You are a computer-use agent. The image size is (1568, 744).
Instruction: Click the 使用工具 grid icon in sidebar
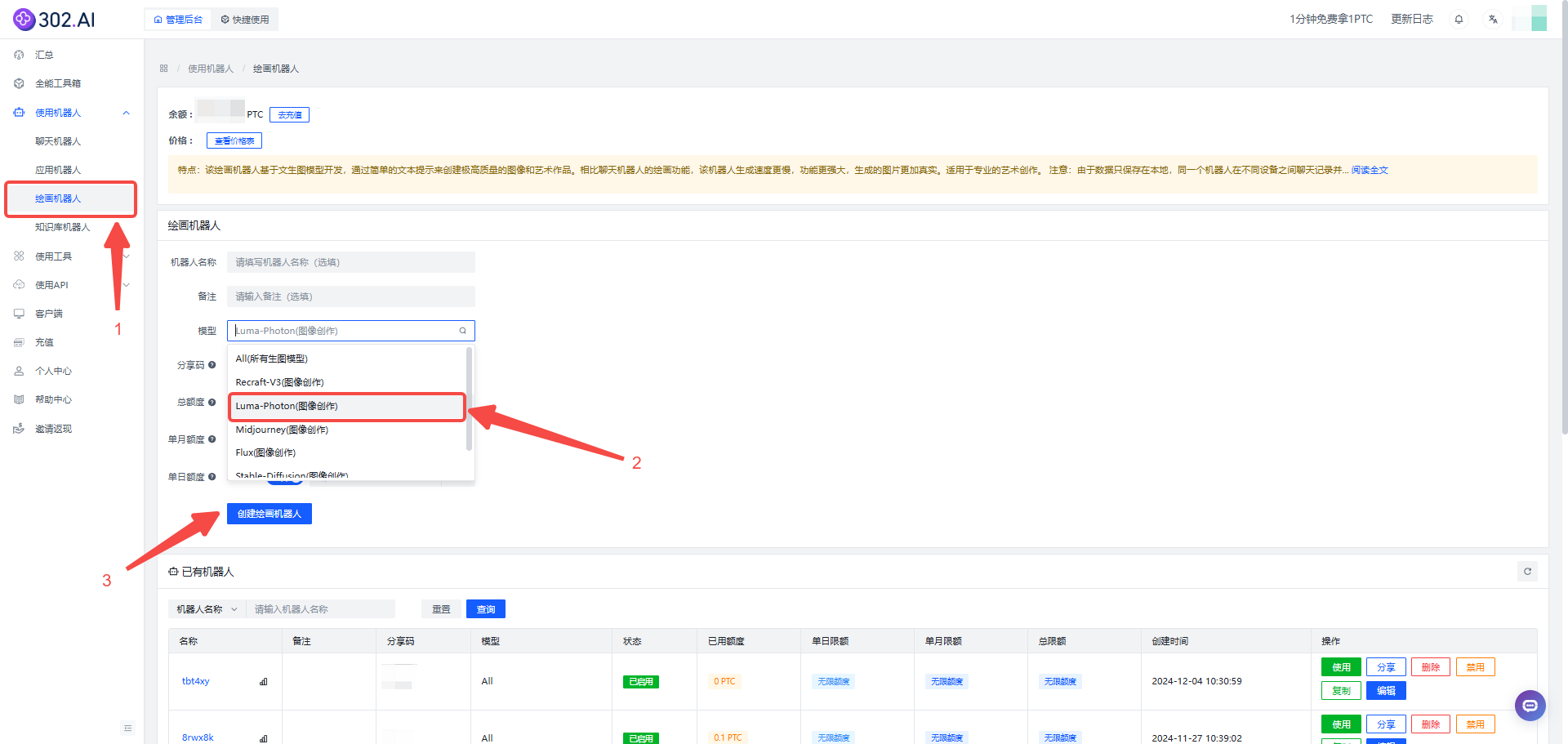pos(19,256)
